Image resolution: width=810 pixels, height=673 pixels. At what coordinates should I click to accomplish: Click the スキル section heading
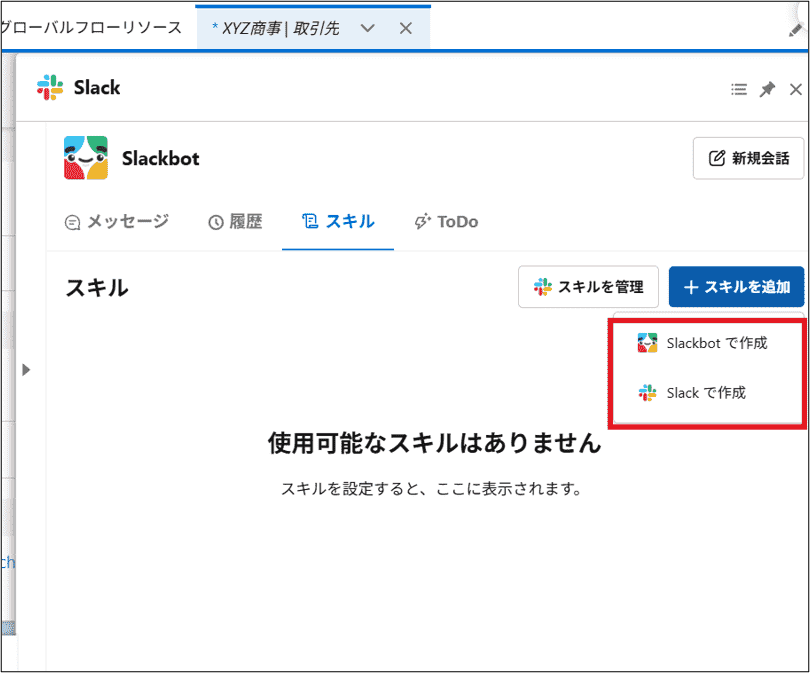pos(97,288)
